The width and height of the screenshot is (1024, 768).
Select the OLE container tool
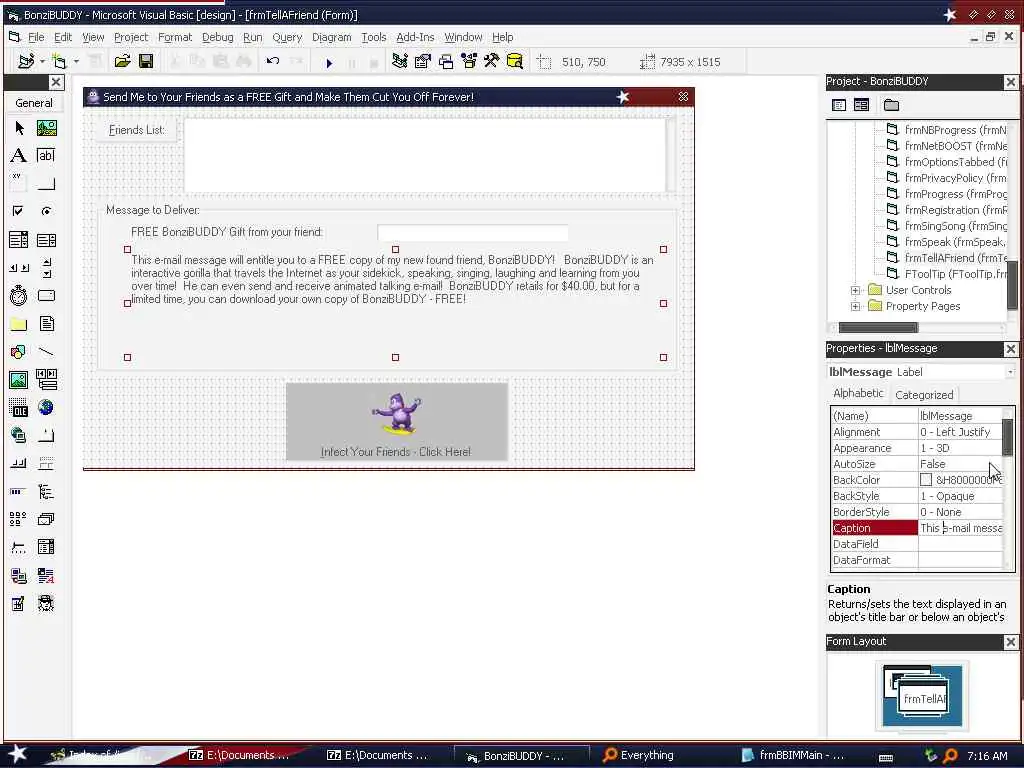(x=19, y=408)
